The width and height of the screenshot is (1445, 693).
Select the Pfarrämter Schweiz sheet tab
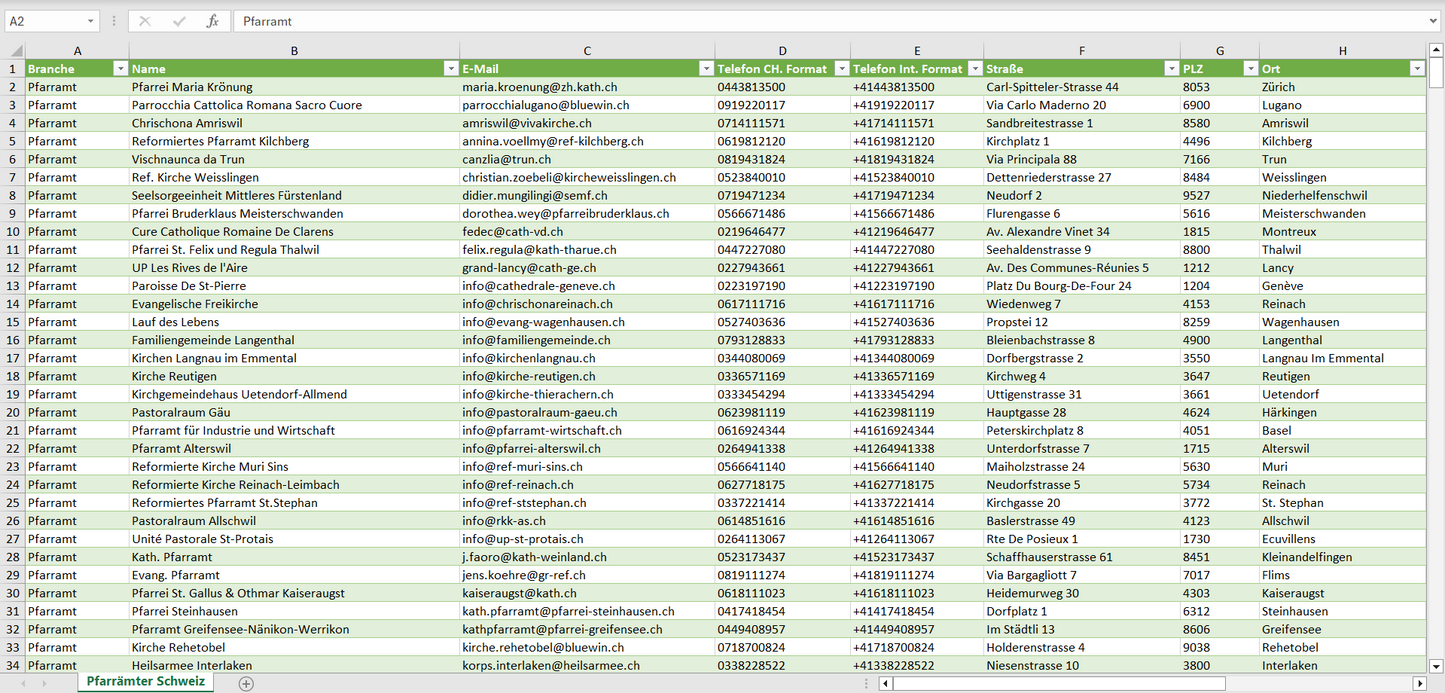(145, 682)
